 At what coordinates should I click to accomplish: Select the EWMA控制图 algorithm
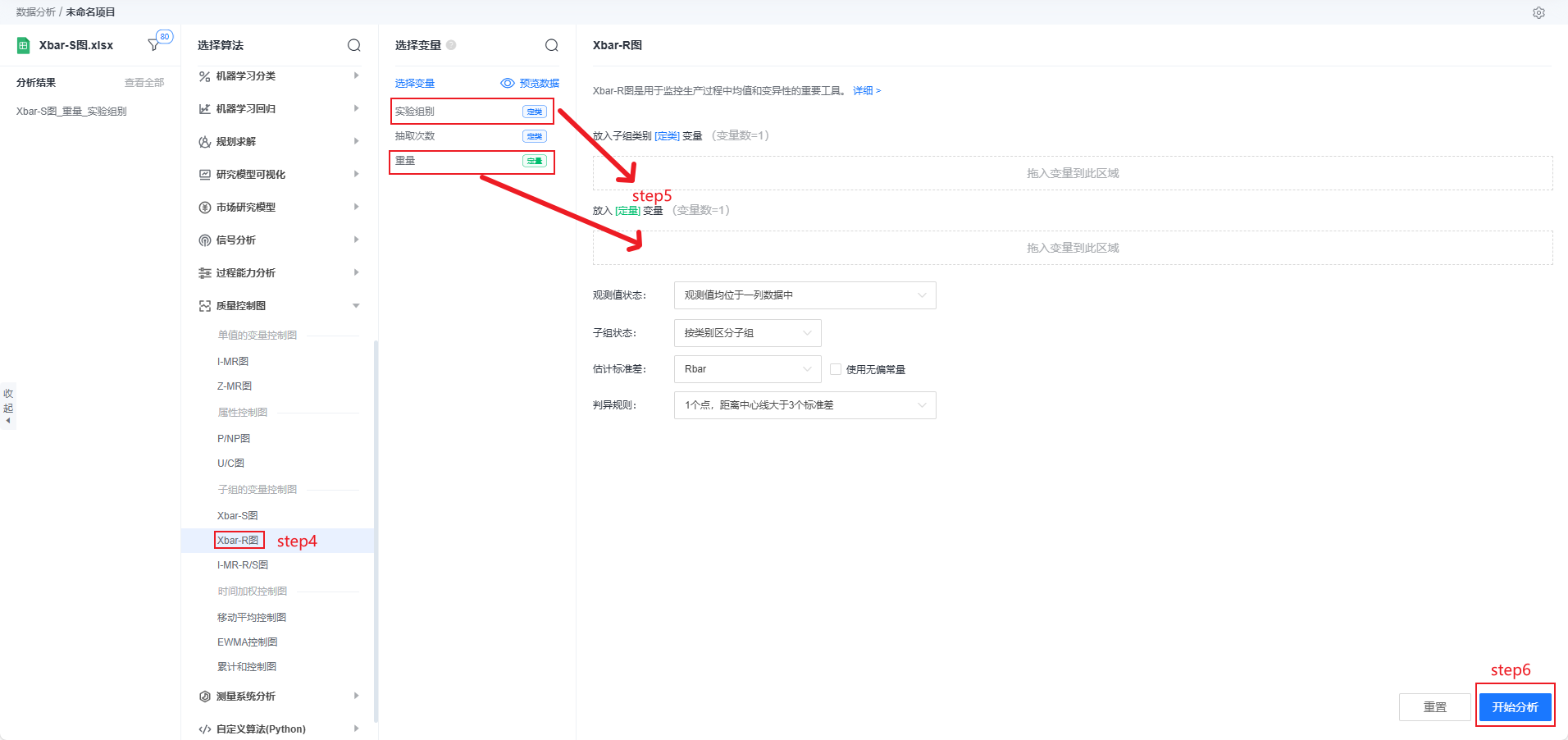pos(247,642)
